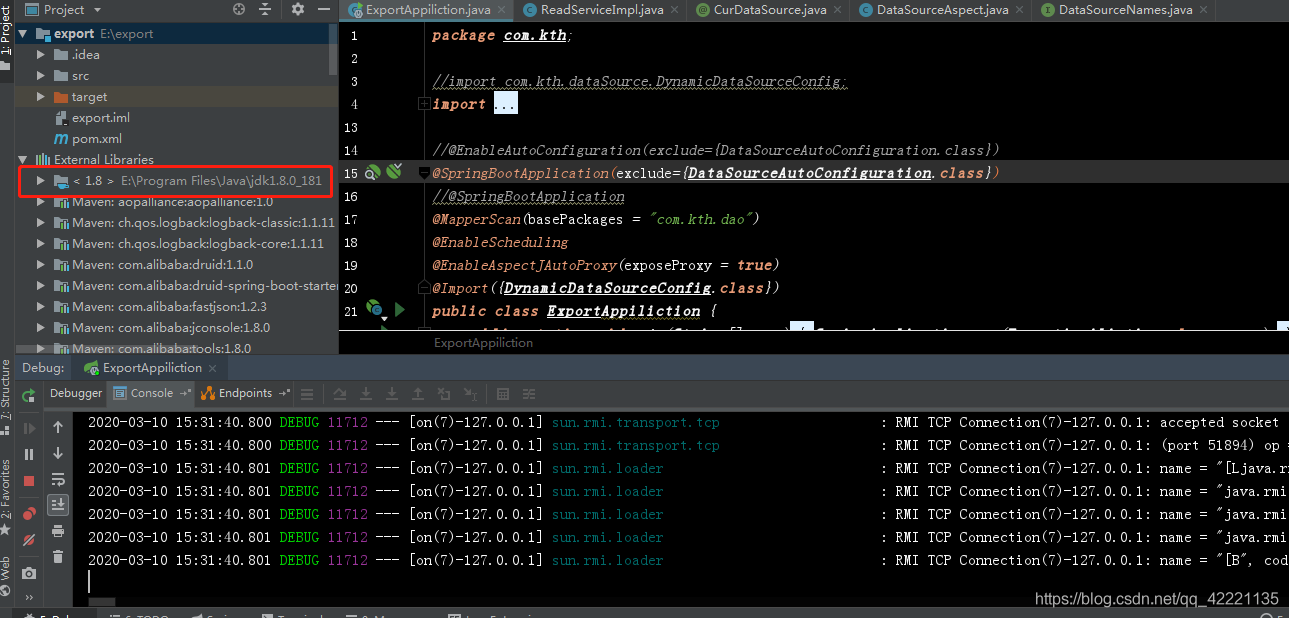This screenshot has height=618, width=1289.
Task: Switch to DataSourceNames.java tab
Action: (x=1125, y=10)
